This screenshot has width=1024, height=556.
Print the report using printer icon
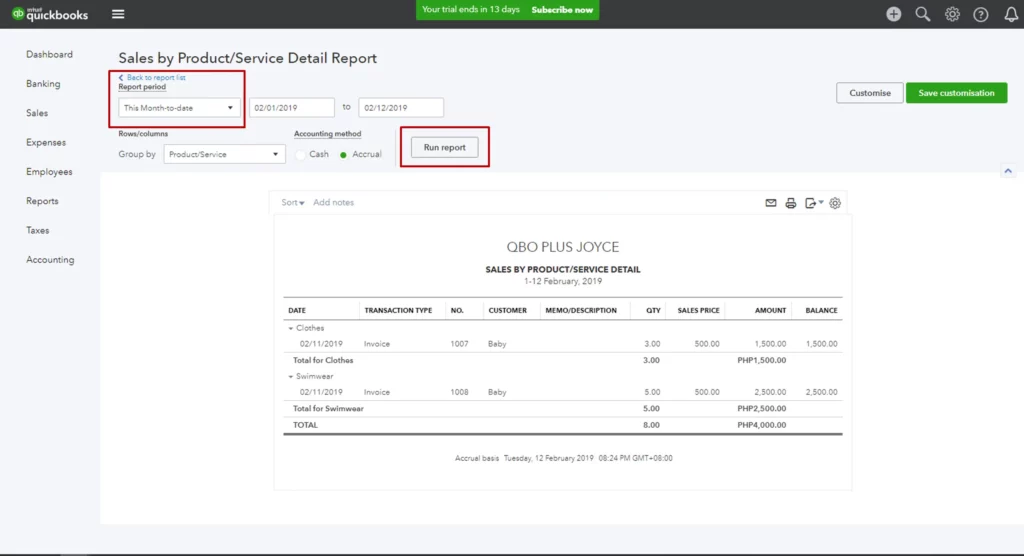(790, 203)
